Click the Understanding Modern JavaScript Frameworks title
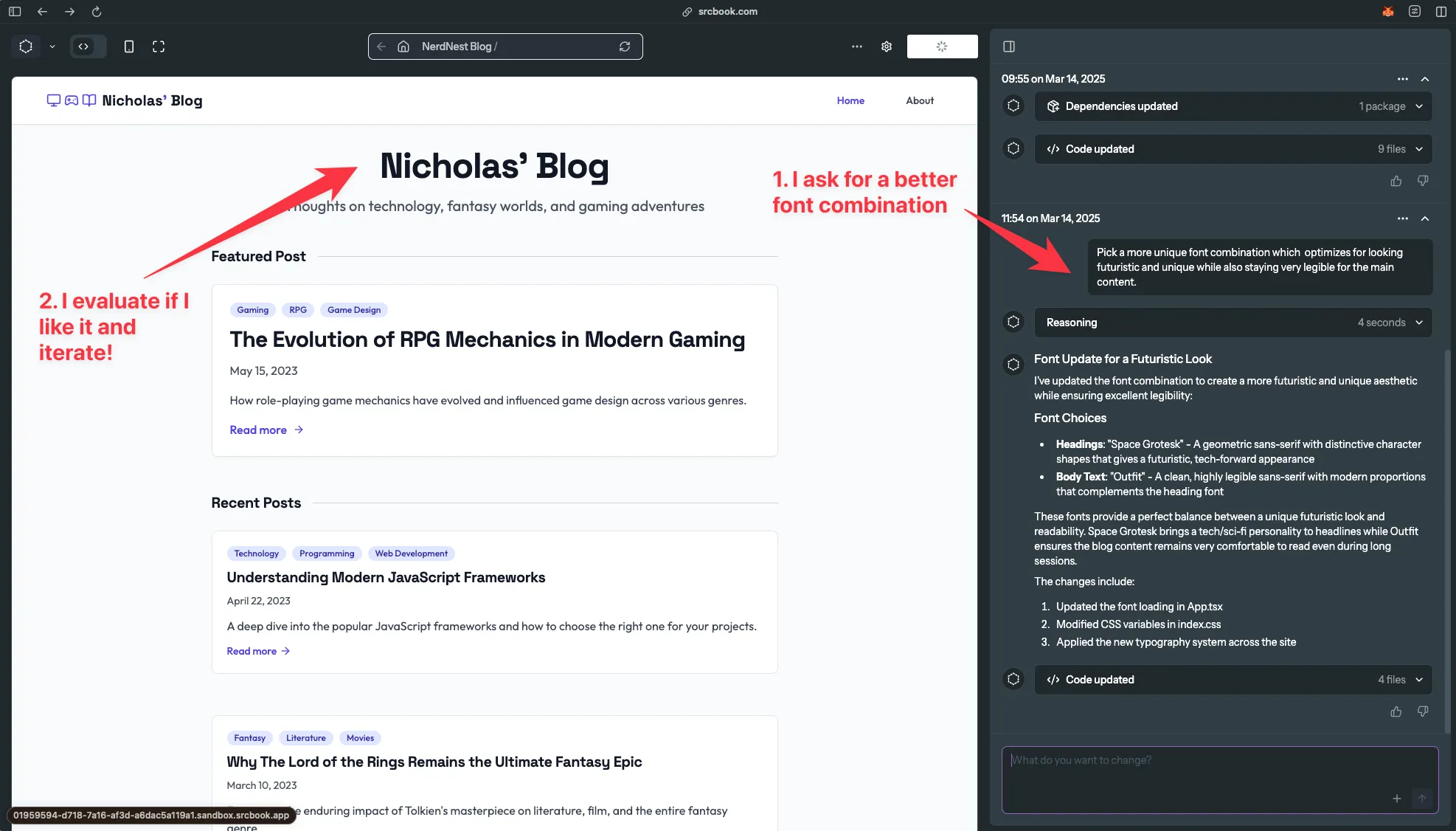Image resolution: width=1456 pixels, height=831 pixels. click(x=386, y=577)
